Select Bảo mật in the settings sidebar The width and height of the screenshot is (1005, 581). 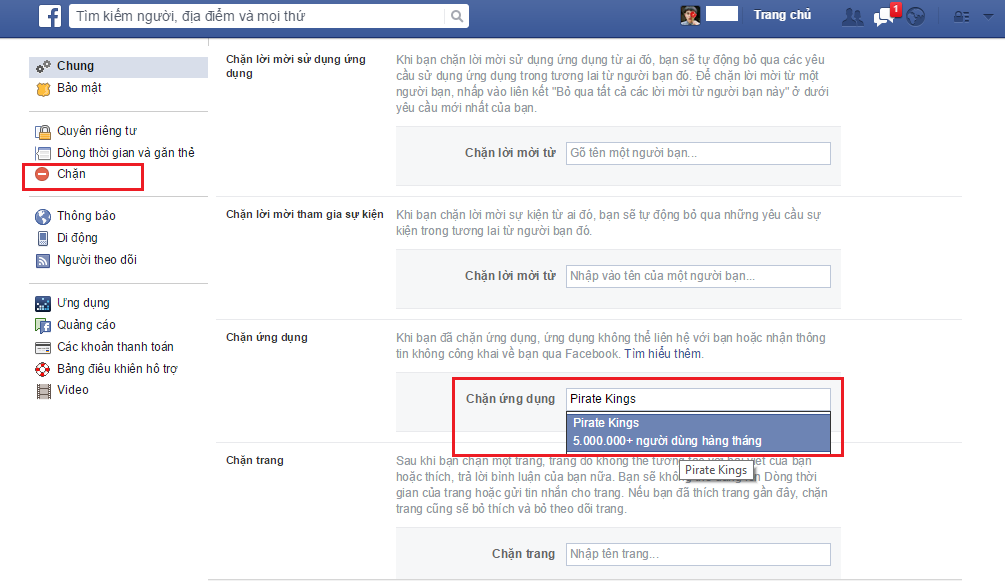[79, 88]
